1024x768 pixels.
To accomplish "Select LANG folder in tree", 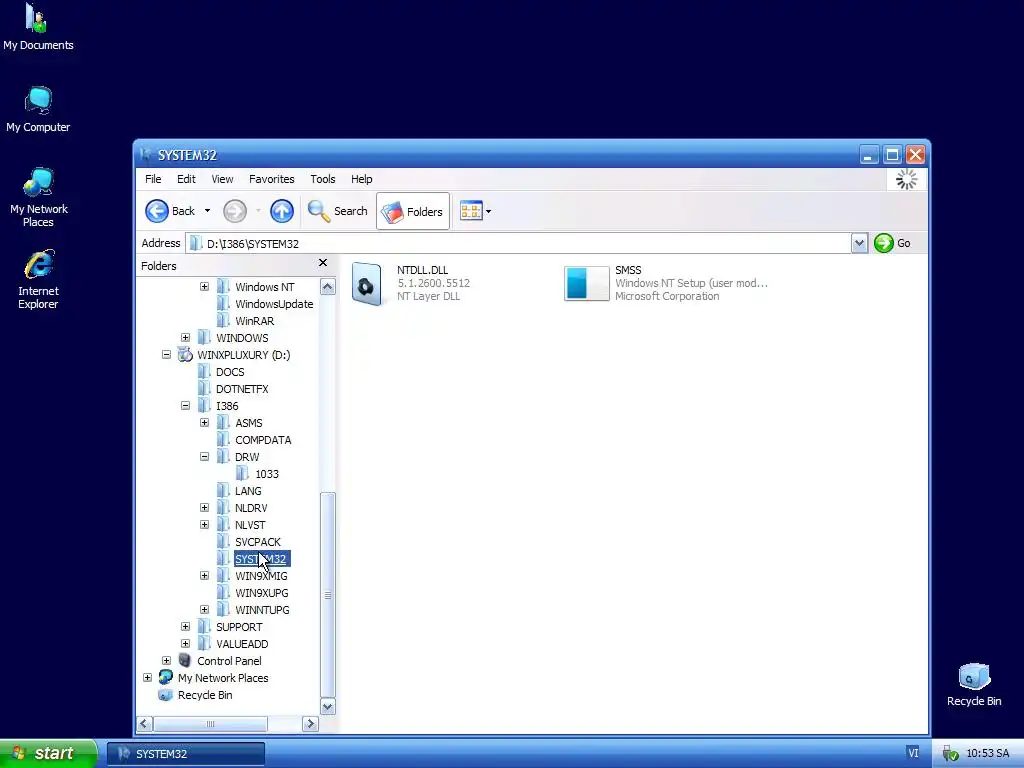I will pos(248,491).
